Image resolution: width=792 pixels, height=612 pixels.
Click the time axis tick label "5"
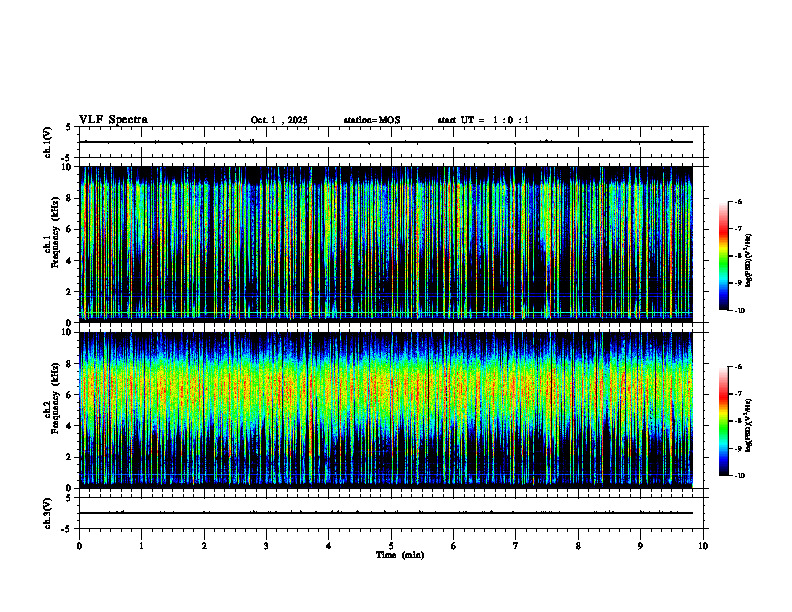point(391,546)
